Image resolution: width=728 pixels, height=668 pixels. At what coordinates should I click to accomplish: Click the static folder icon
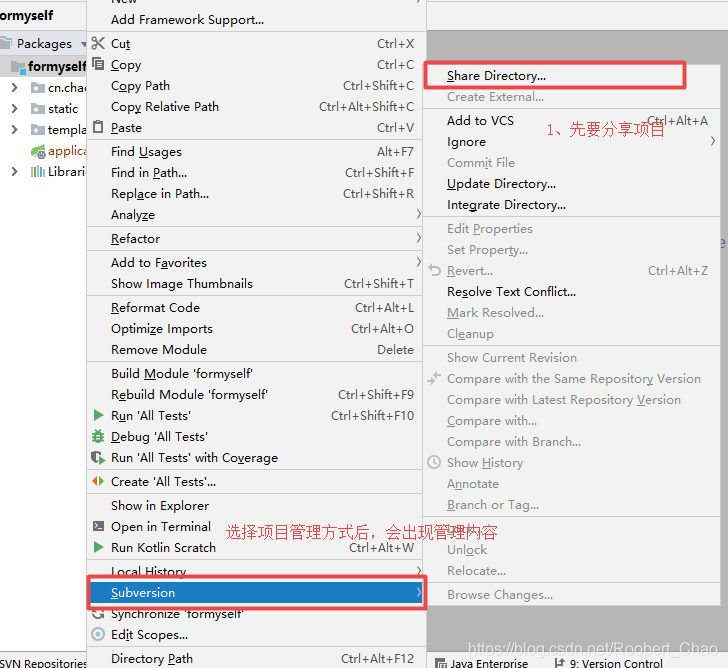click(x=38, y=109)
